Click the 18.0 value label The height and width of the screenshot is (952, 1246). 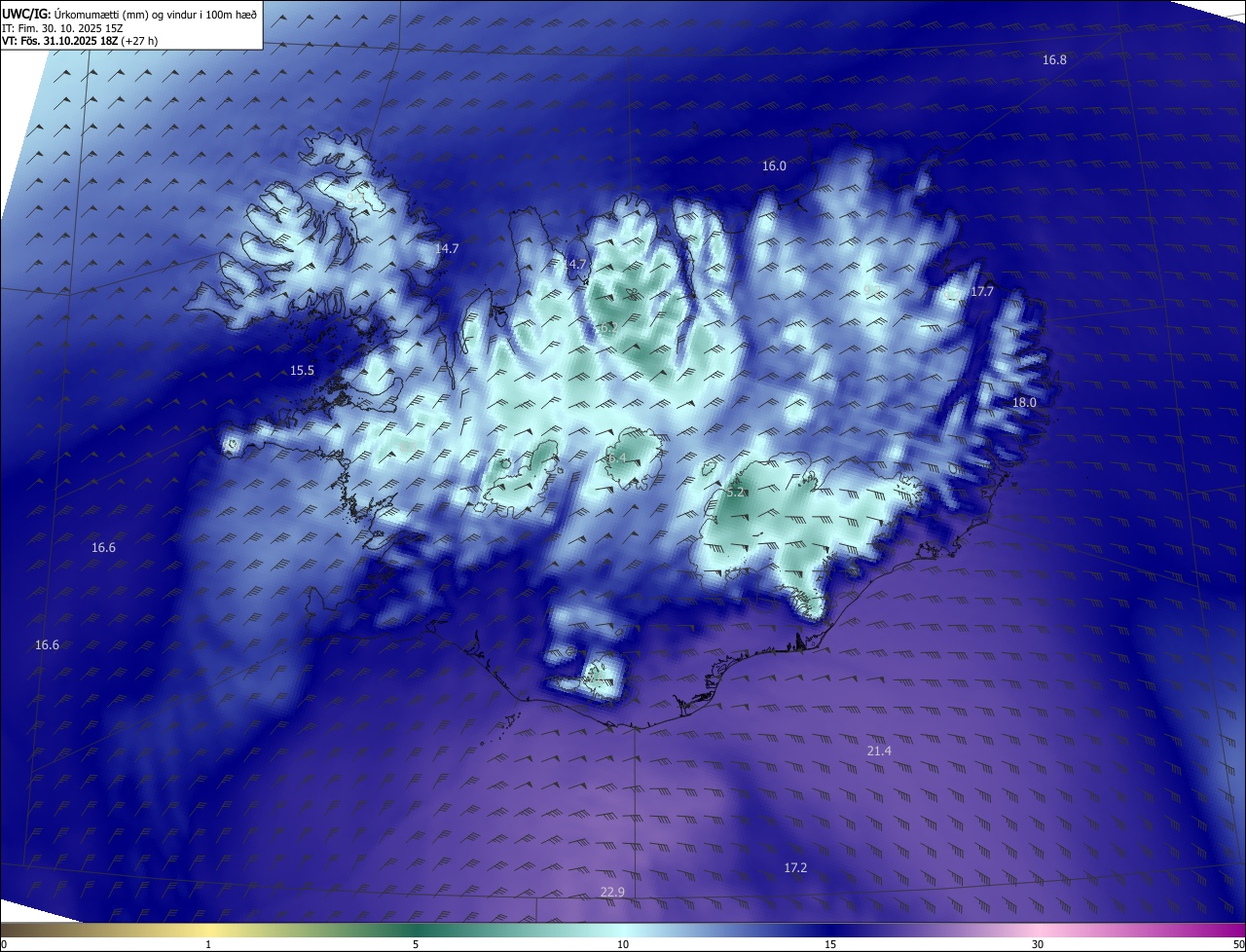pos(1024,403)
